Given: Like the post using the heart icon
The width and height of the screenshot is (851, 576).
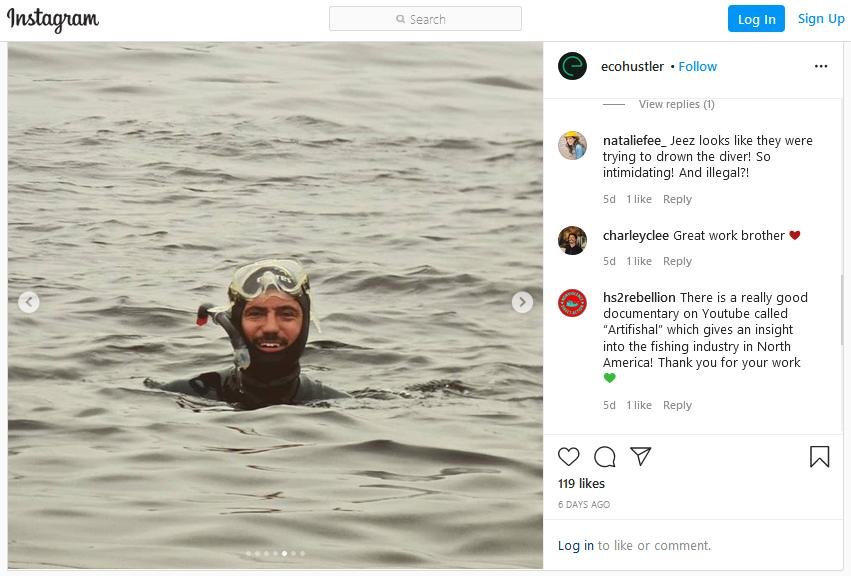Looking at the screenshot, I should pyautogui.click(x=569, y=457).
